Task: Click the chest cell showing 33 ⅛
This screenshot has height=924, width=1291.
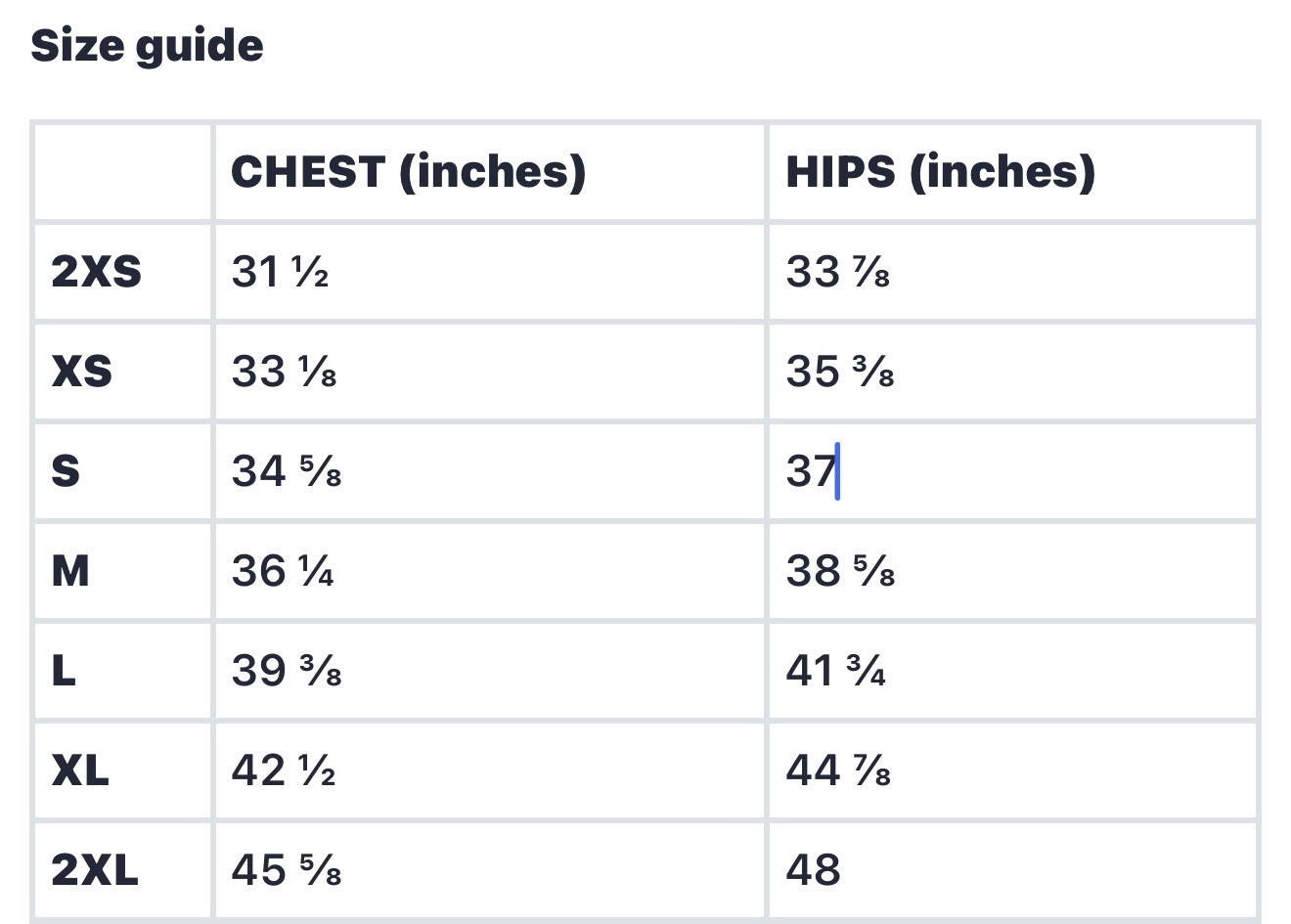Action: click(x=489, y=372)
